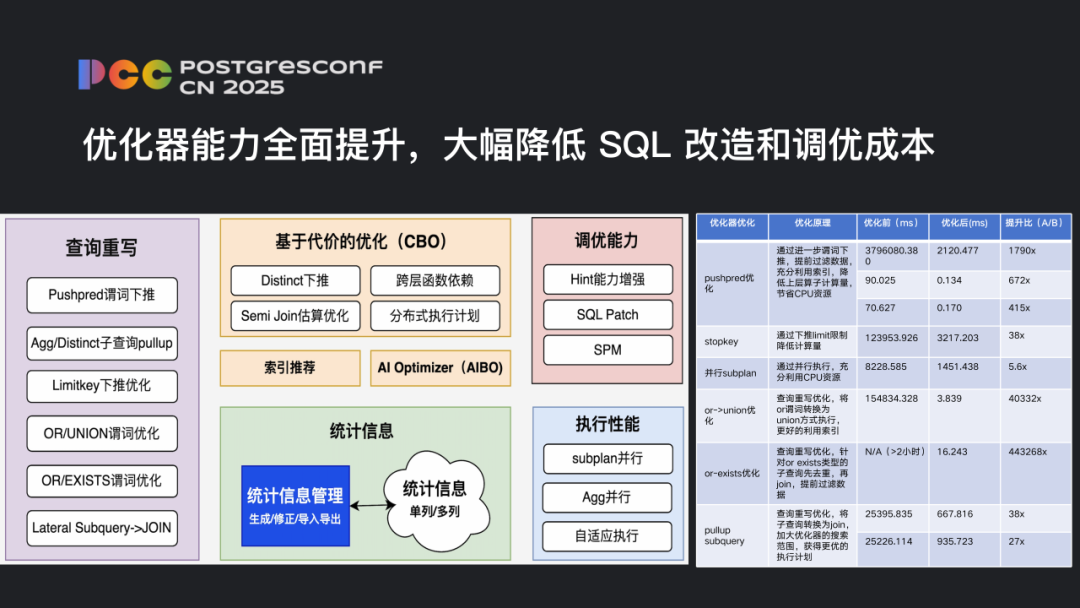Click the Lateral Subquery->JOIN box
This screenshot has width=1080, height=608.
point(102,528)
